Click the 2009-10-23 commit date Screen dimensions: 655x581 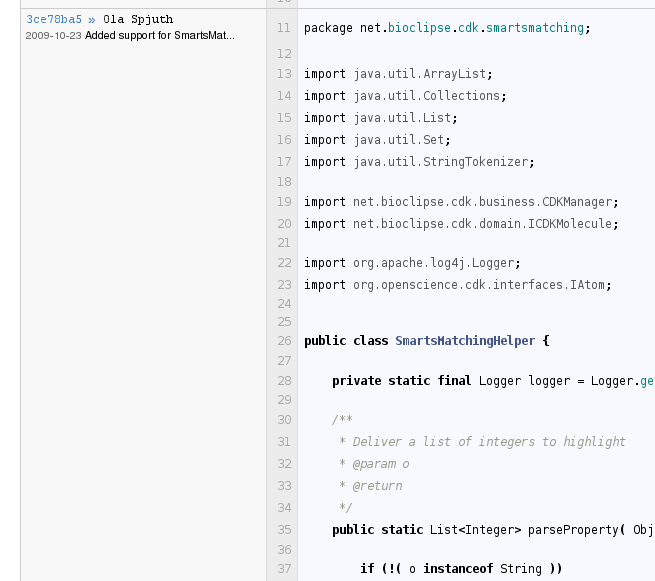(53, 36)
